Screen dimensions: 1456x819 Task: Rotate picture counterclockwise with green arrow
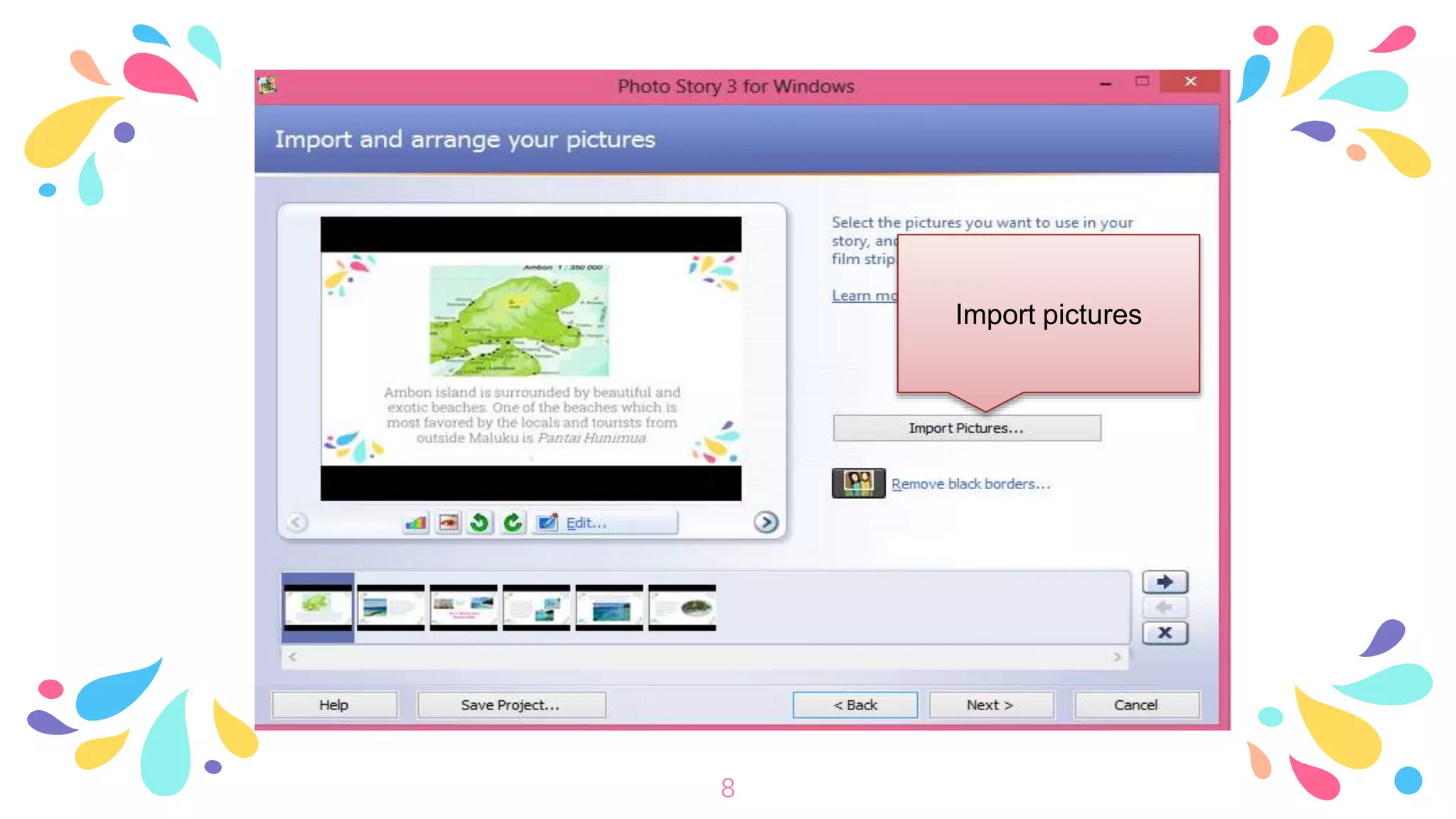point(480,523)
